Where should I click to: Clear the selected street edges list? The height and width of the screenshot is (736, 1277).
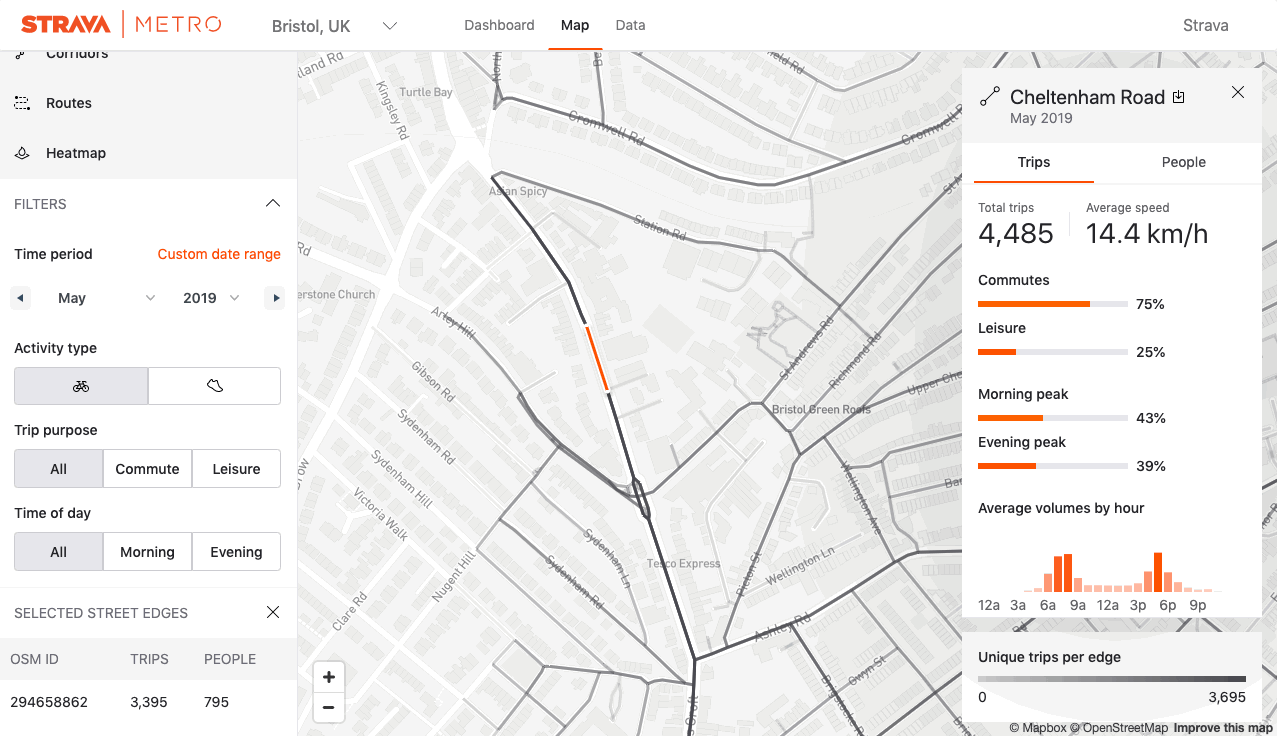[273, 612]
